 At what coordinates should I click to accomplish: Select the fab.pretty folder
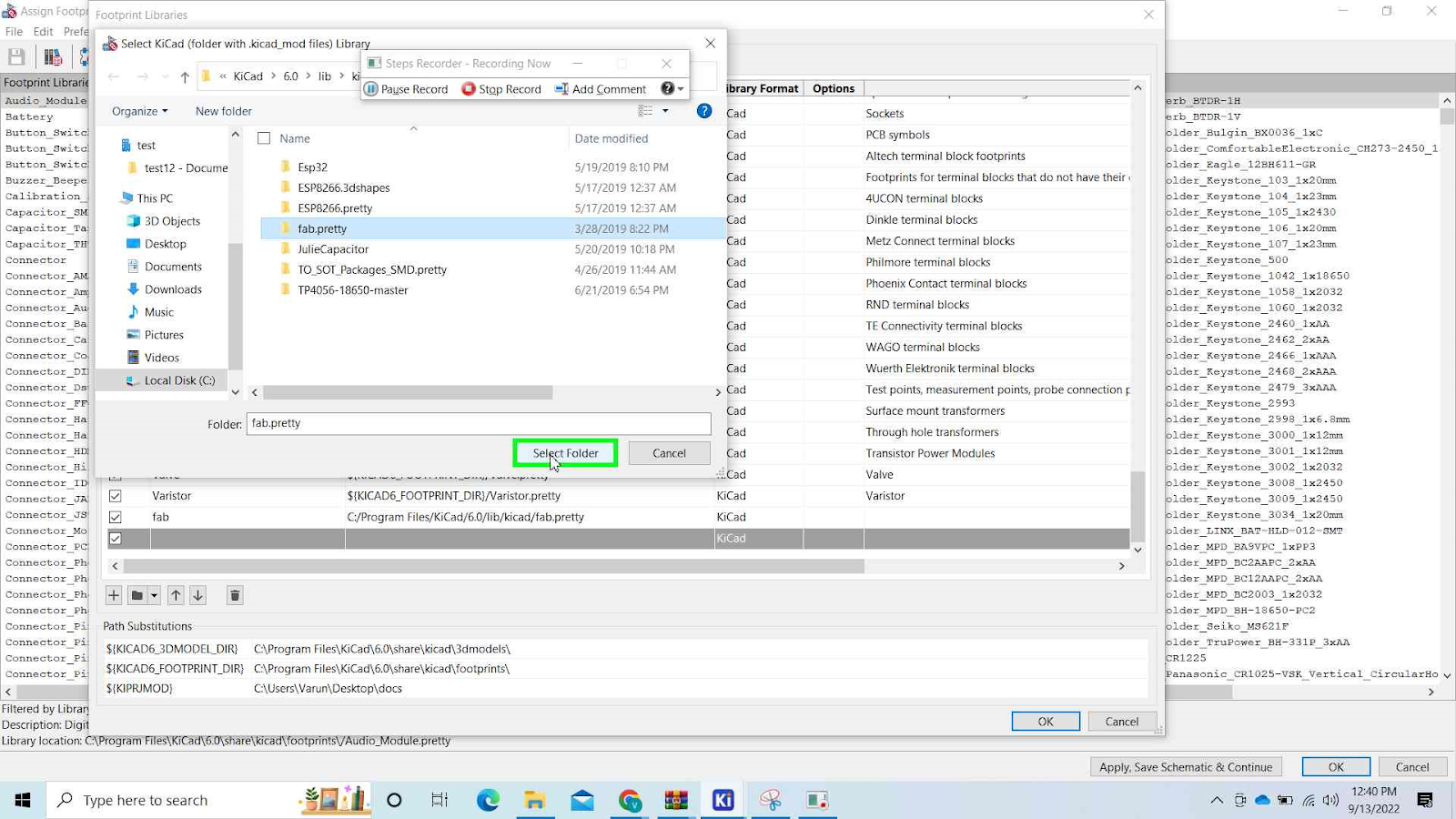coord(322,228)
